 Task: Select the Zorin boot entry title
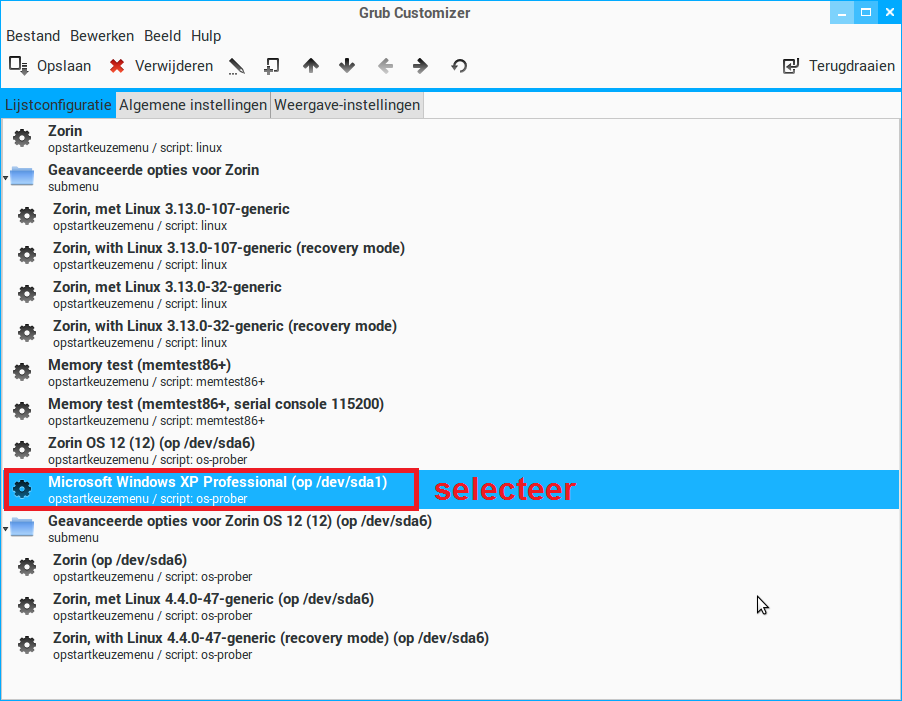point(65,131)
